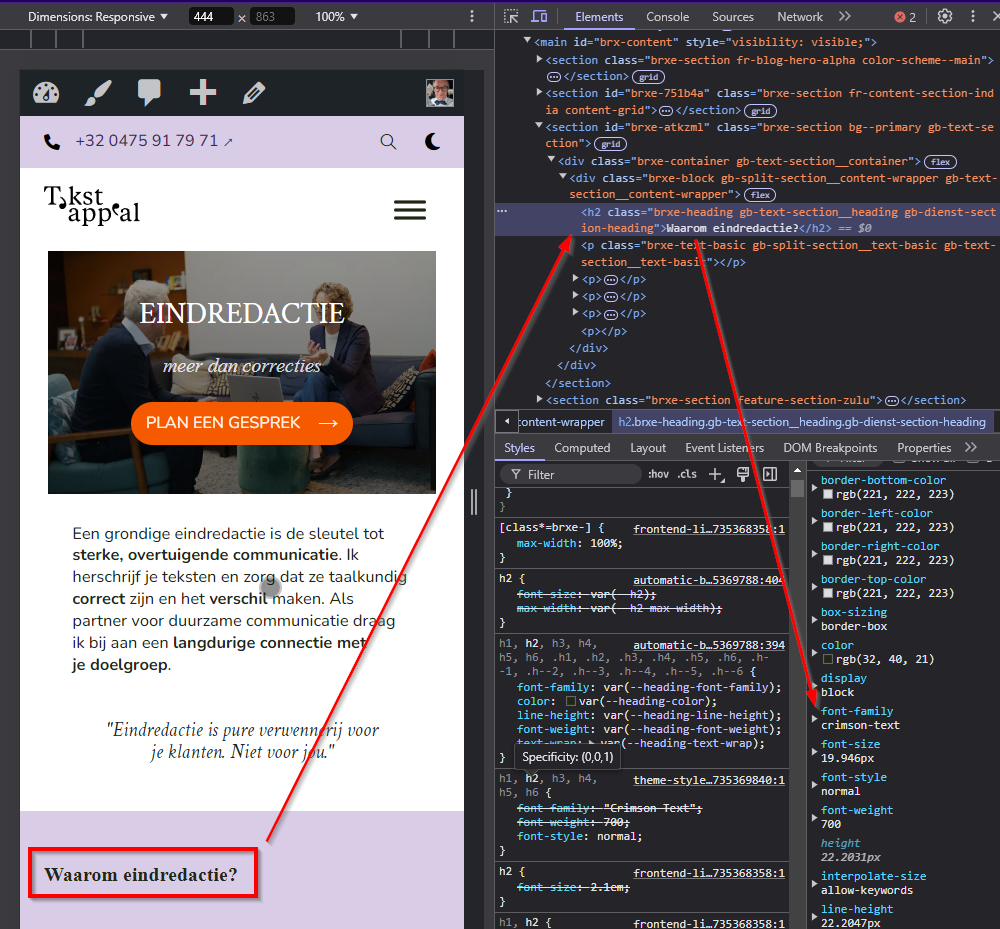The width and height of the screenshot is (1000, 929).
Task: Click the ellipsis inside the brxe-751b4a section node
Action: [x=666, y=111]
